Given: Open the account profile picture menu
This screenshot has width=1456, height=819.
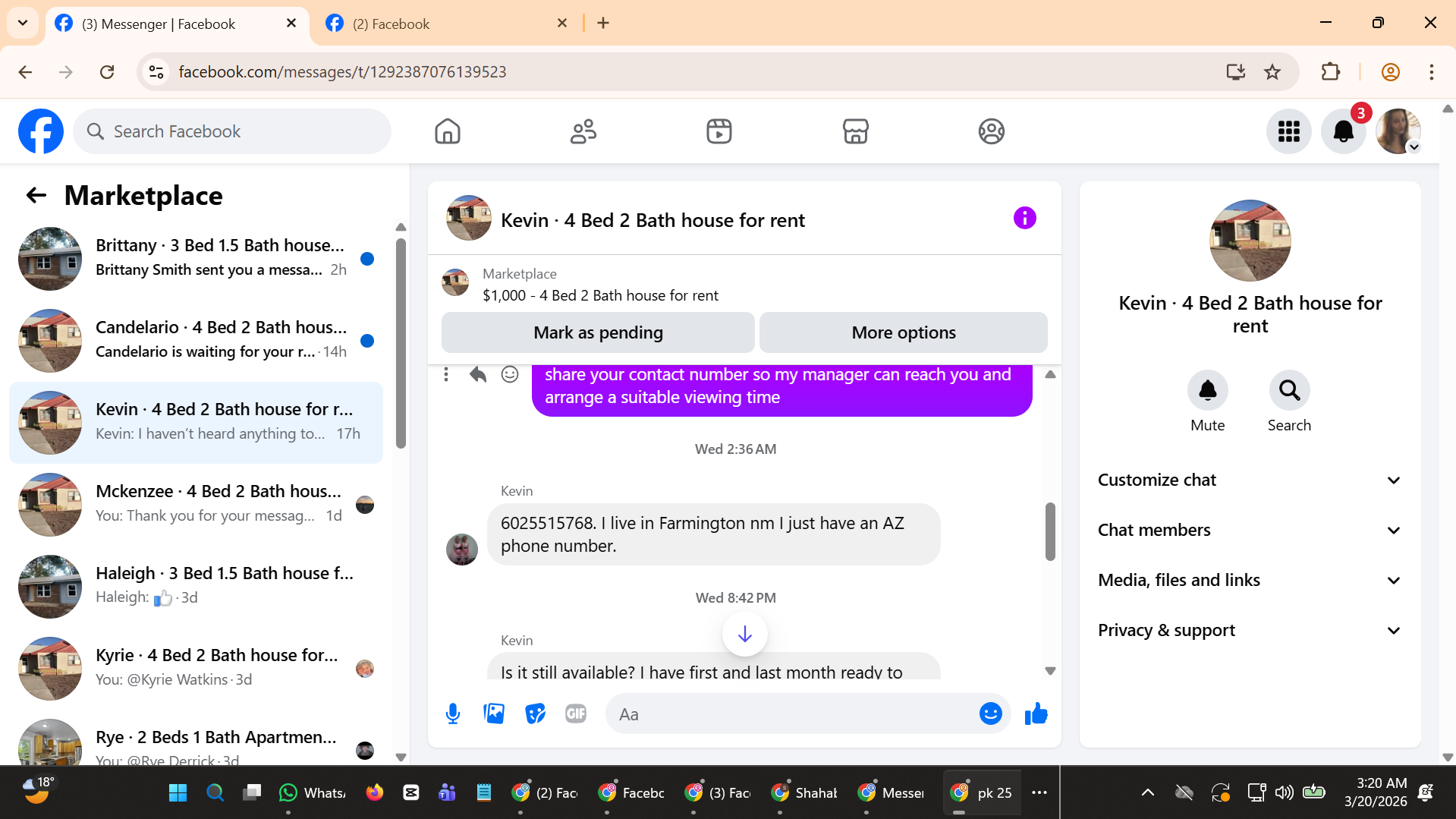Looking at the screenshot, I should [1398, 131].
